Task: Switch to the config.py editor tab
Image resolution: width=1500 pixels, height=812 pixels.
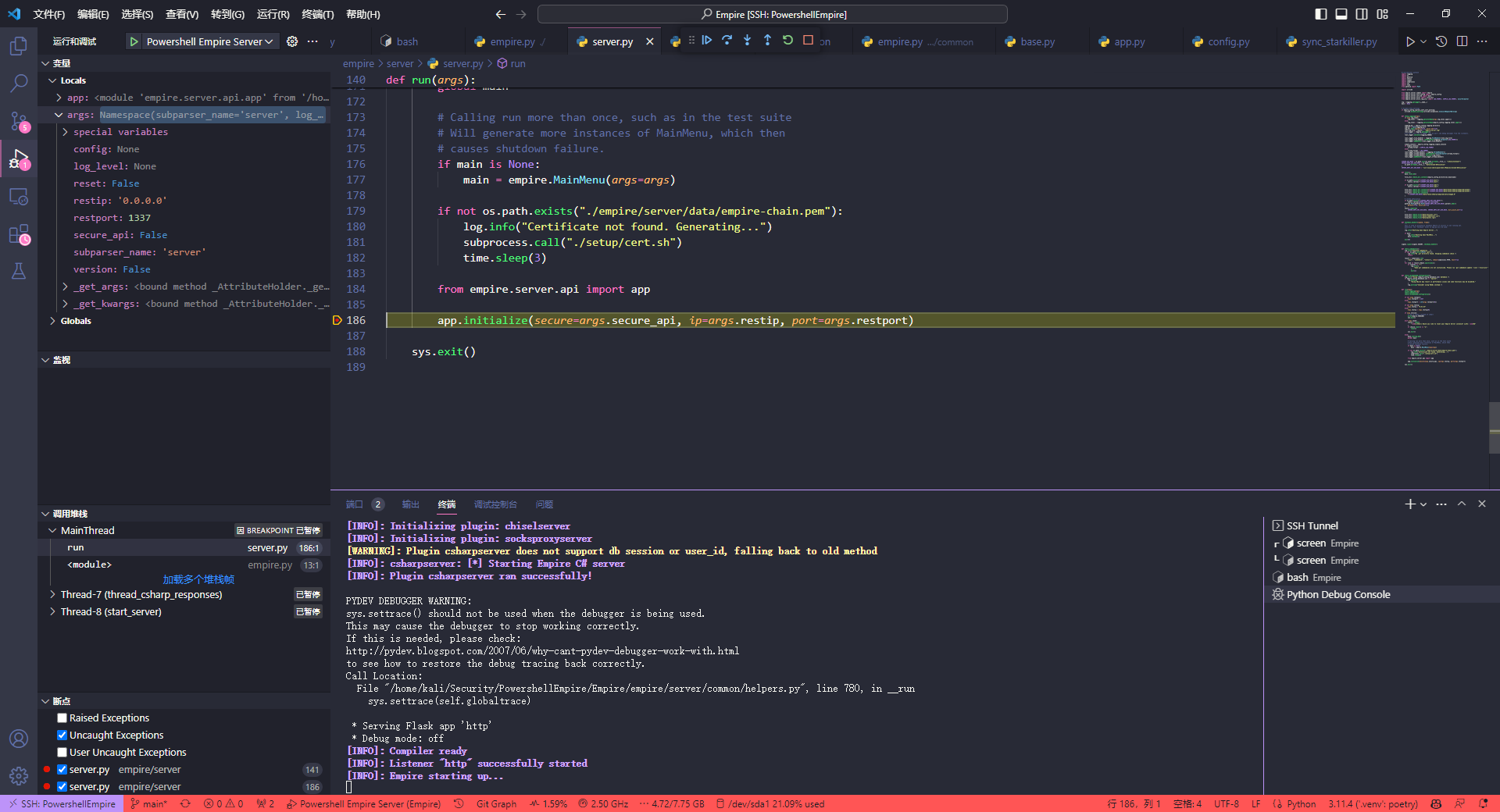Action: 1228,41
